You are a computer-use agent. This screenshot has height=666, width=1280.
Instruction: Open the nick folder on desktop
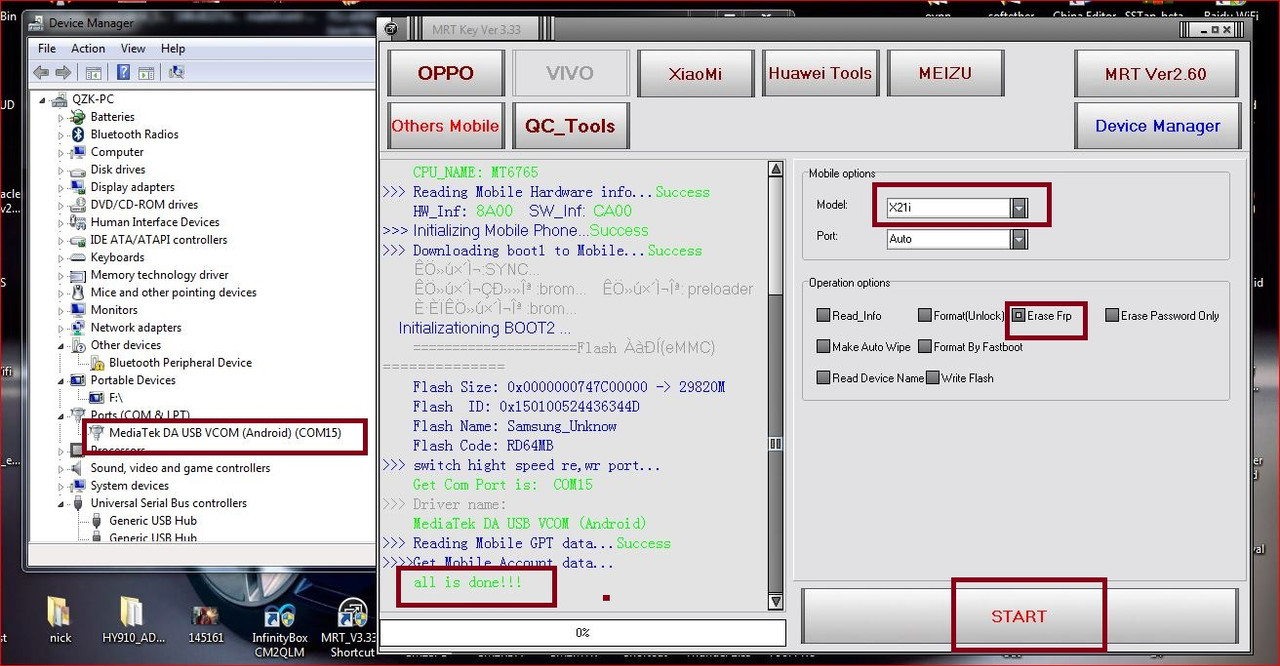(59, 612)
